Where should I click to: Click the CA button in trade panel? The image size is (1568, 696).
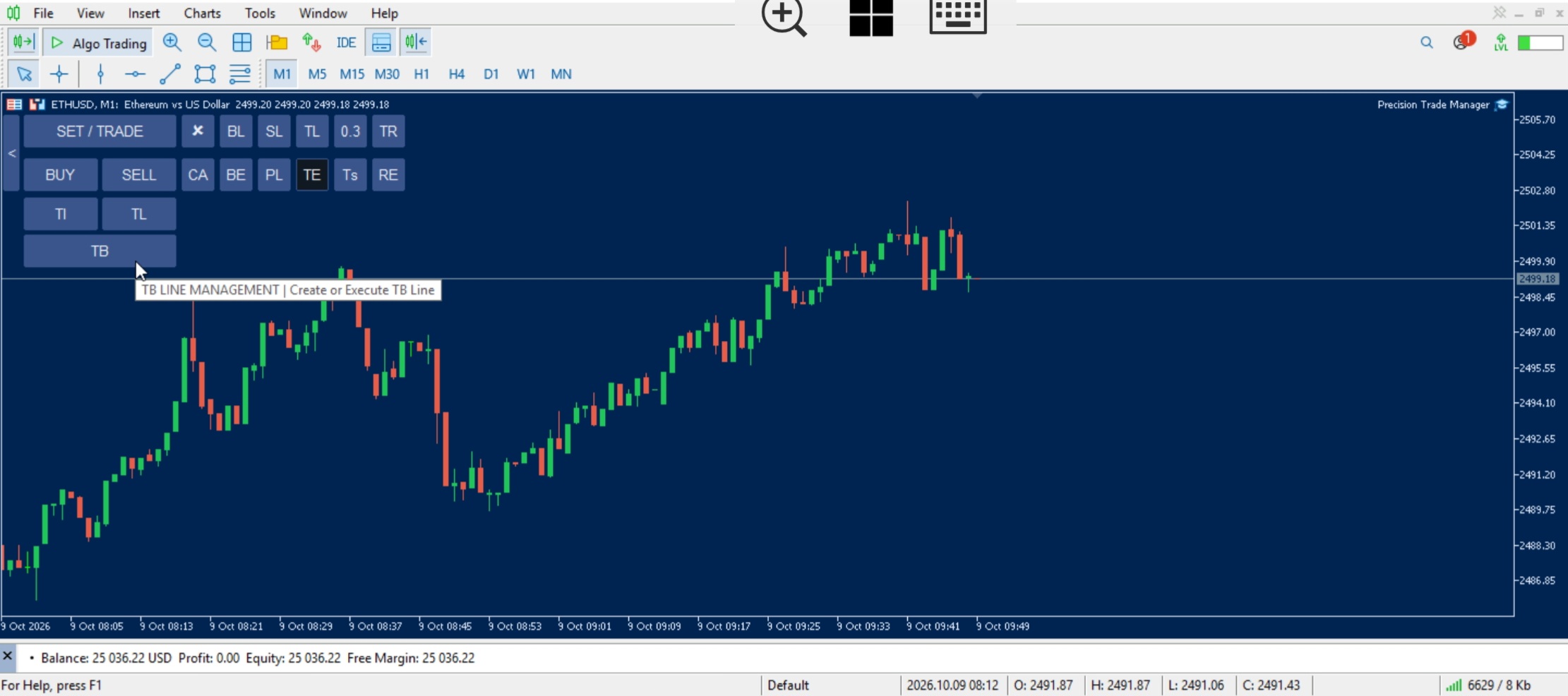coord(198,175)
